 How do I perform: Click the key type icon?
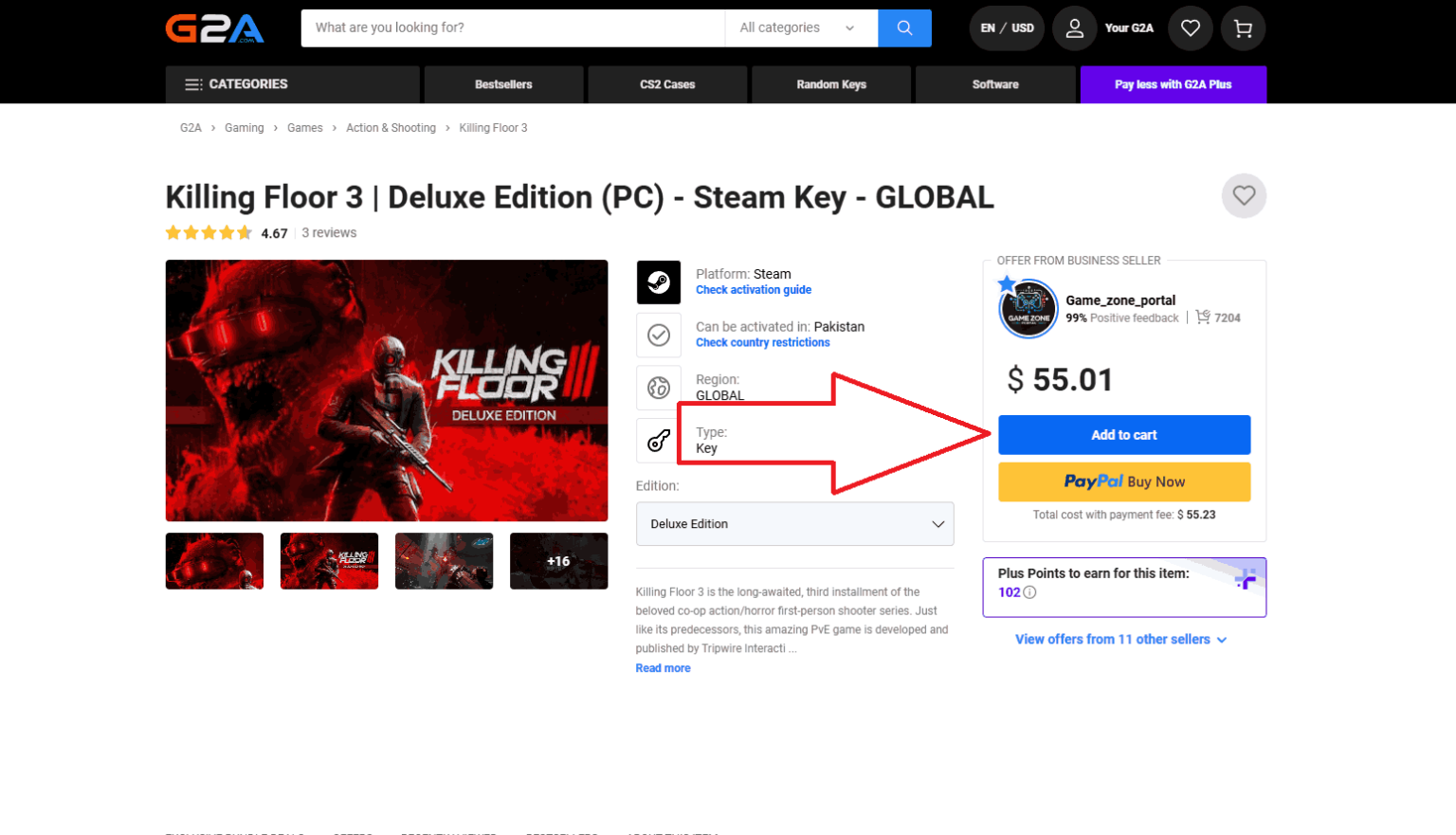coord(658,440)
